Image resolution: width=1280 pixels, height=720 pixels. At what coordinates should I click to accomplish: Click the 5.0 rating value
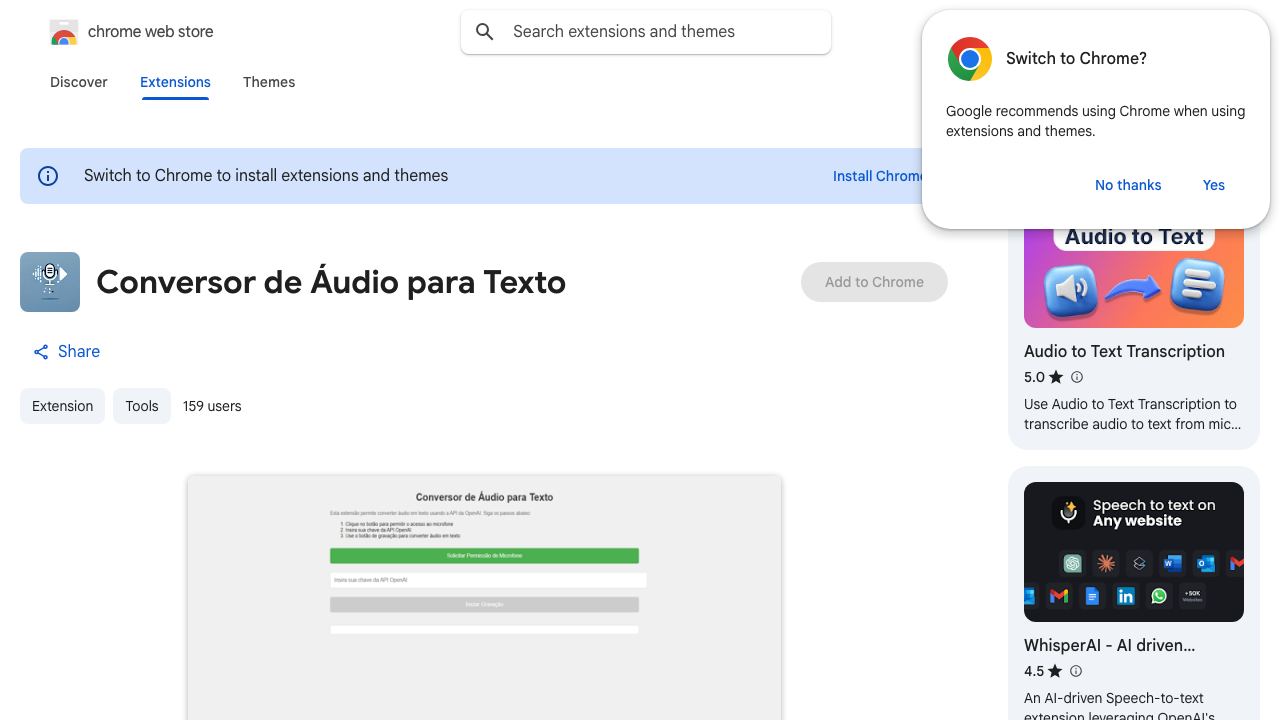(1034, 377)
